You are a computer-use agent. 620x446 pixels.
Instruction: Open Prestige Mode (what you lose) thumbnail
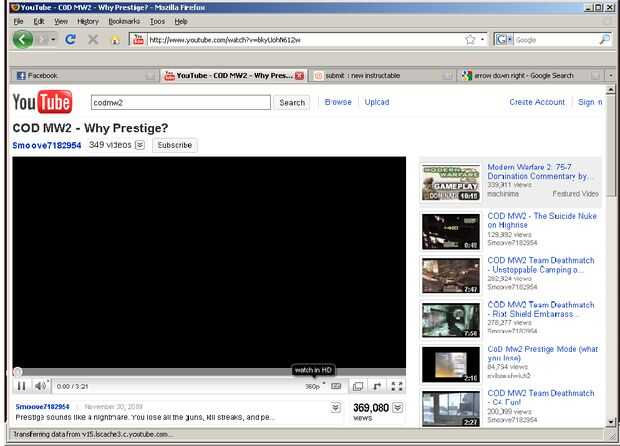coord(451,364)
